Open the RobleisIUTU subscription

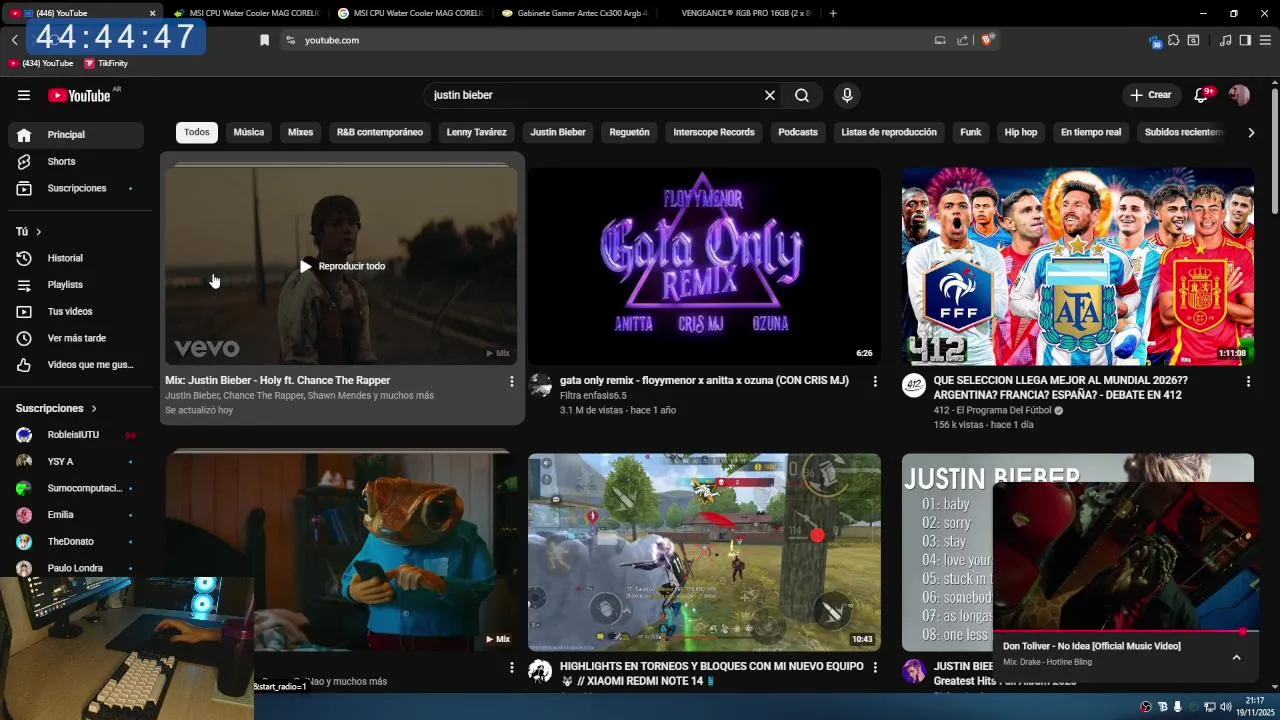[x=75, y=435]
